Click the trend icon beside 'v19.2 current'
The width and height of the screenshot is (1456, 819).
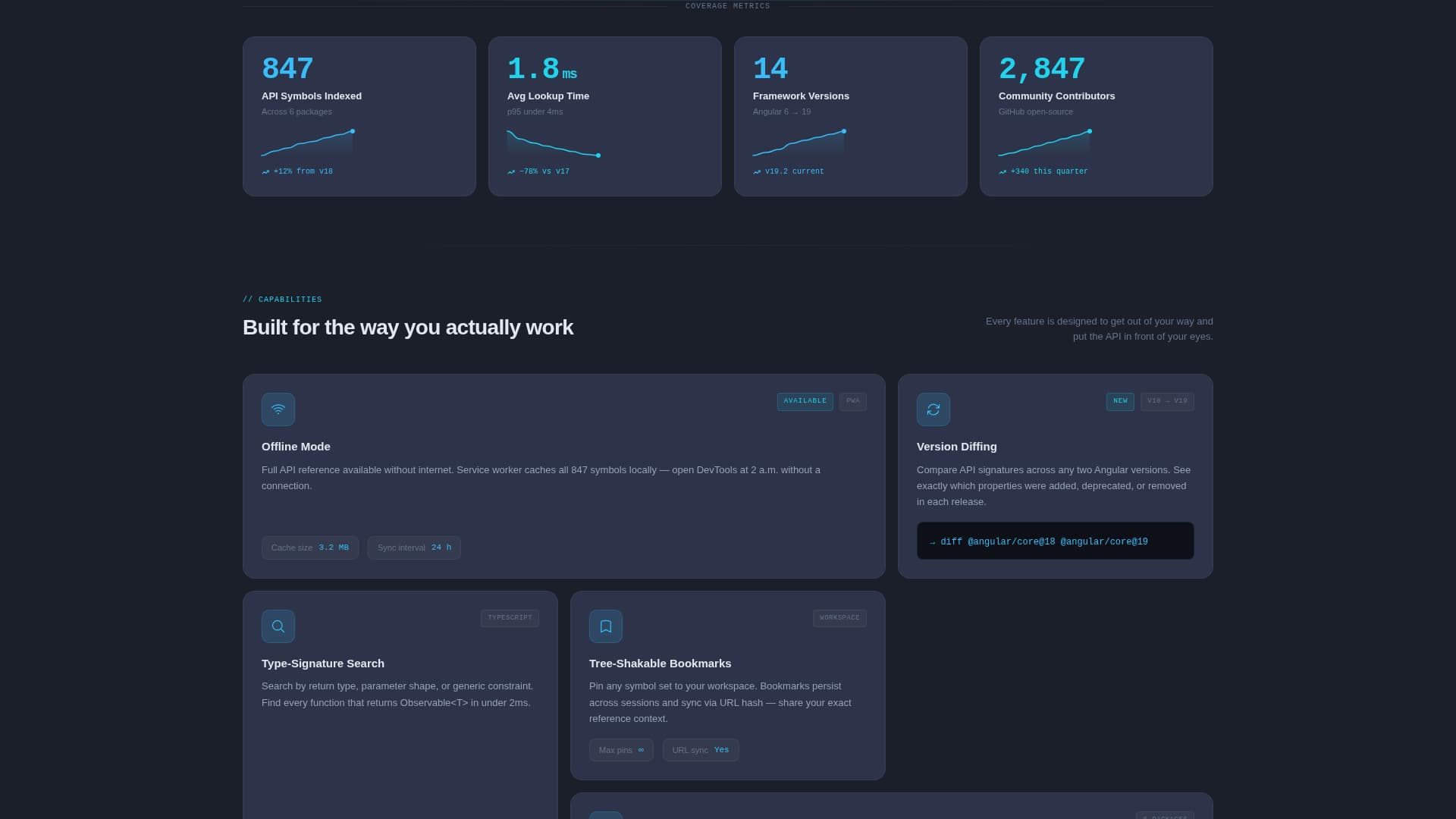[756, 171]
